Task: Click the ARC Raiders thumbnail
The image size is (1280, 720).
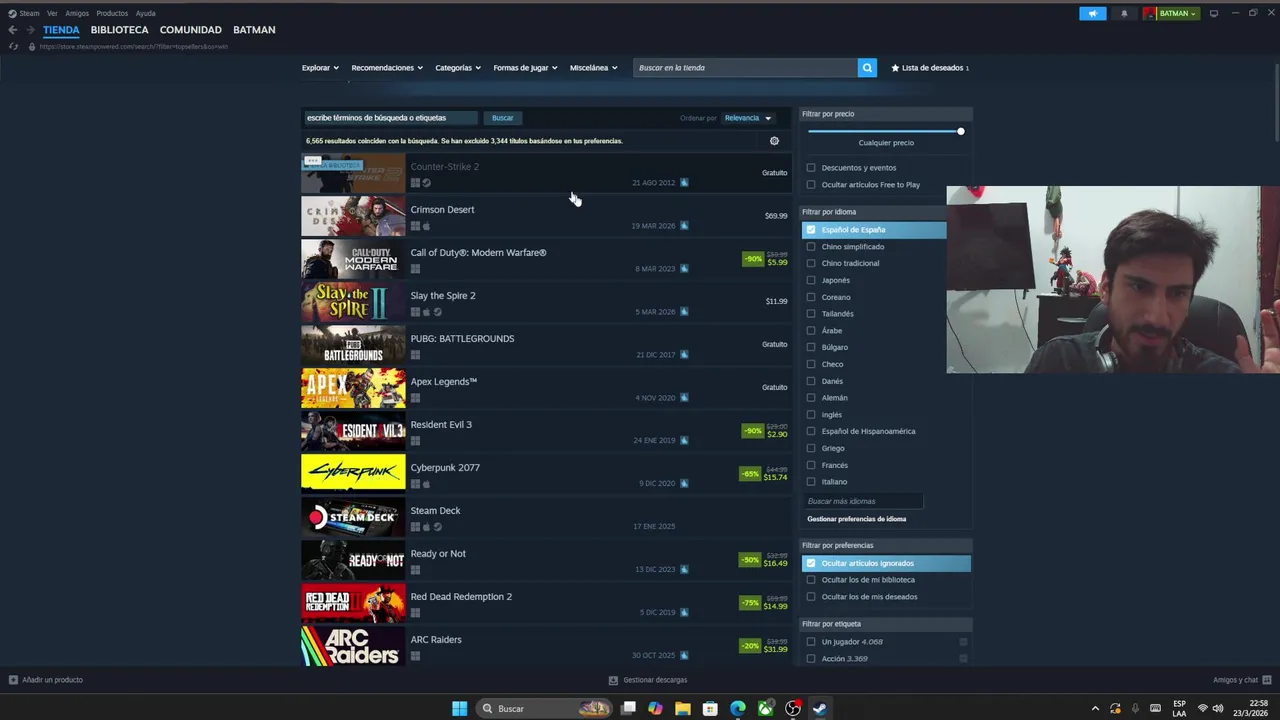Action: click(353, 646)
